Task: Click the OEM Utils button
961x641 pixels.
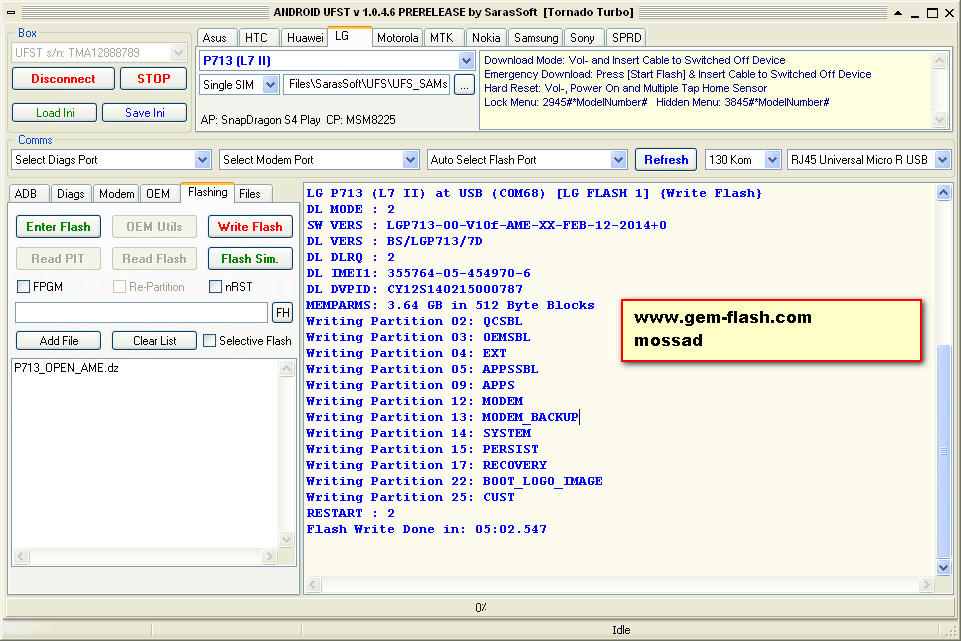Action: point(154,227)
